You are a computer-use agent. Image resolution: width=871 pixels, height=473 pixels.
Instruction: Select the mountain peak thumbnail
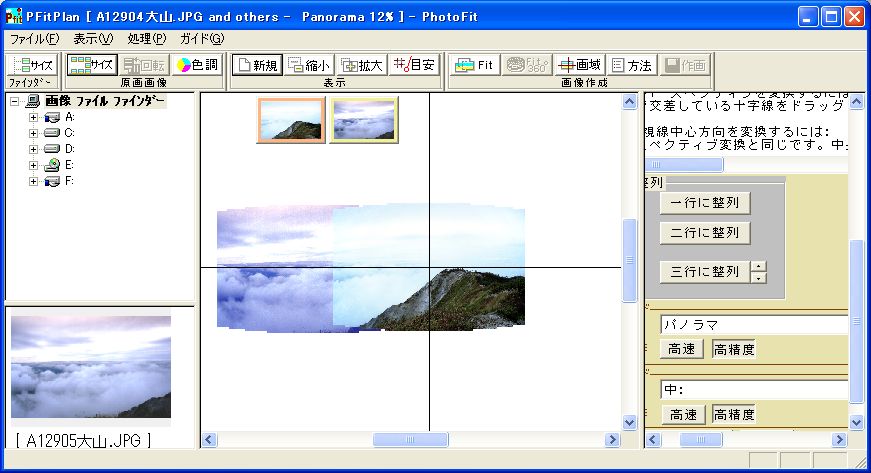tap(291, 120)
